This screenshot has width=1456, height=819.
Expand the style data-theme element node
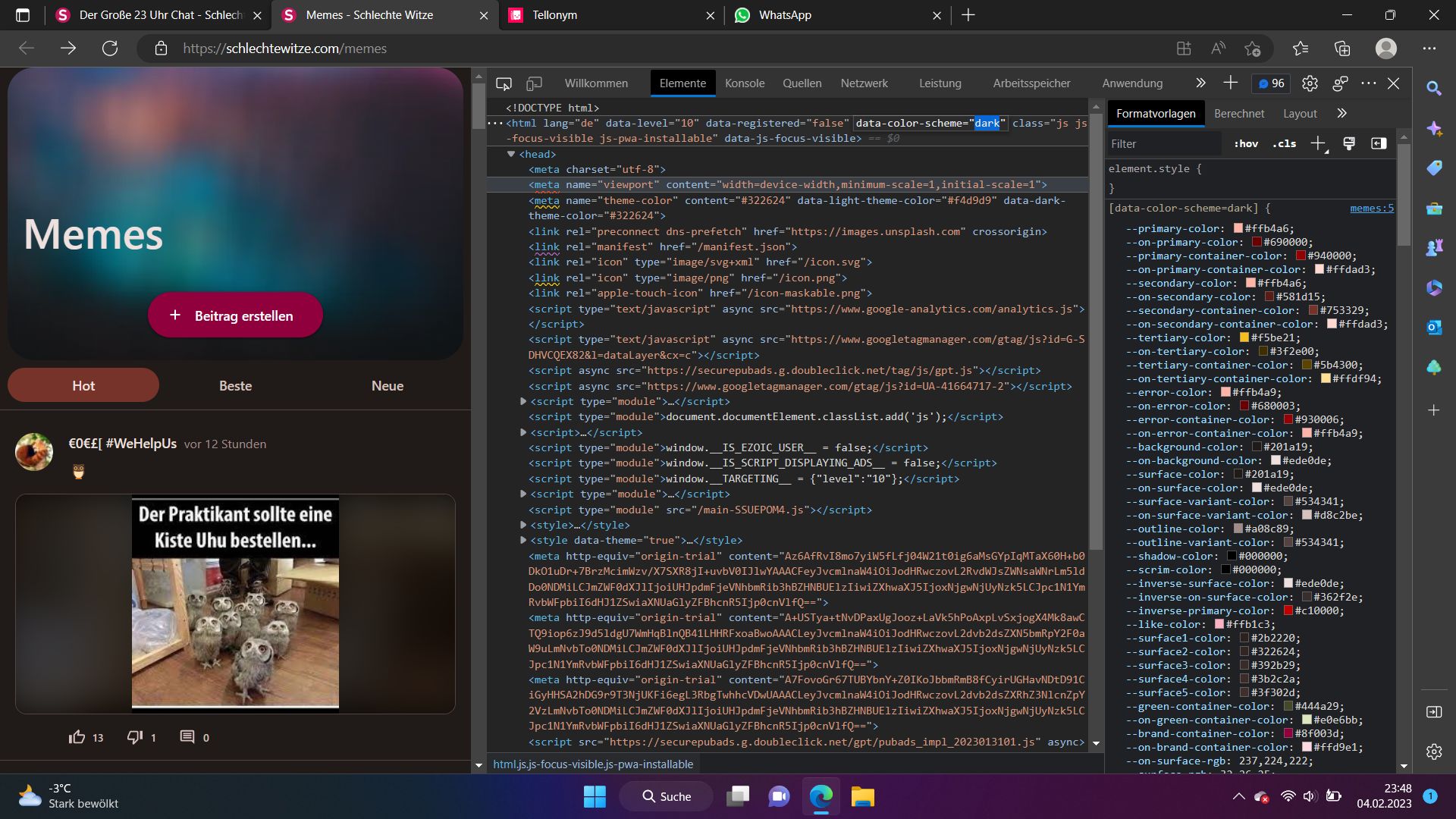[x=523, y=541]
